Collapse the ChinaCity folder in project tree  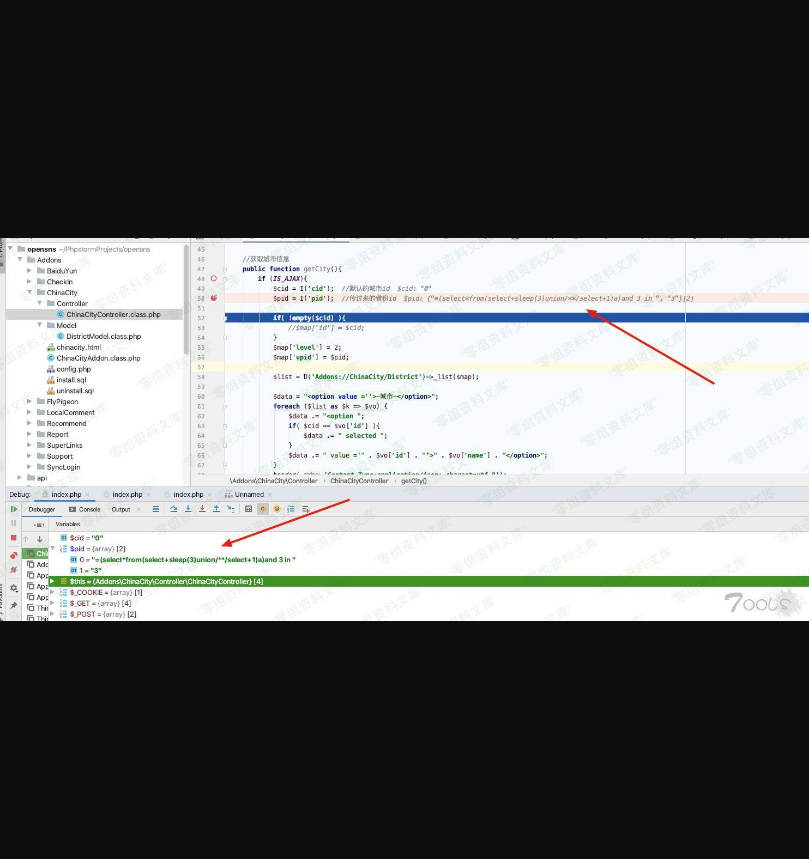[x=30, y=293]
